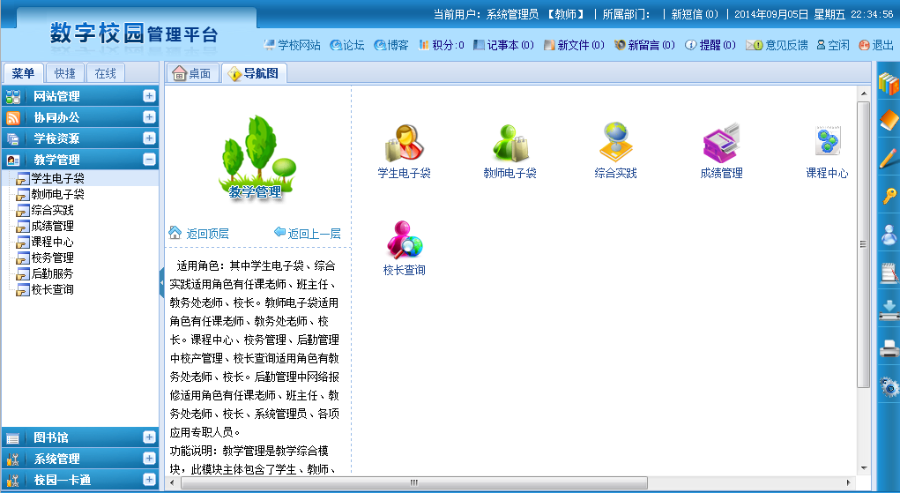Click 返回顶层 link
Screen dimensions: 900x493
pyautogui.click(x=199, y=233)
